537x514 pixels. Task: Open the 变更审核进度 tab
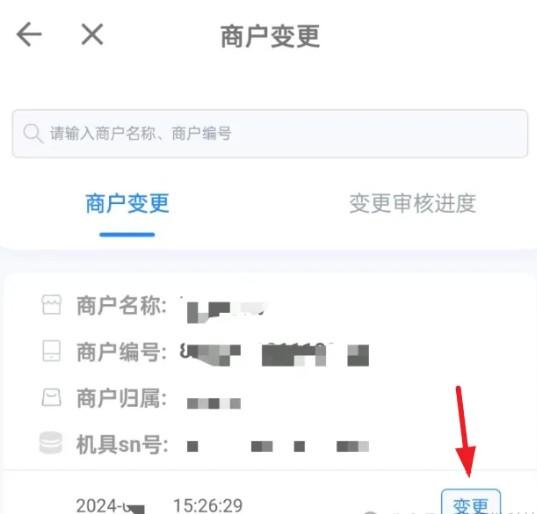pos(413,203)
